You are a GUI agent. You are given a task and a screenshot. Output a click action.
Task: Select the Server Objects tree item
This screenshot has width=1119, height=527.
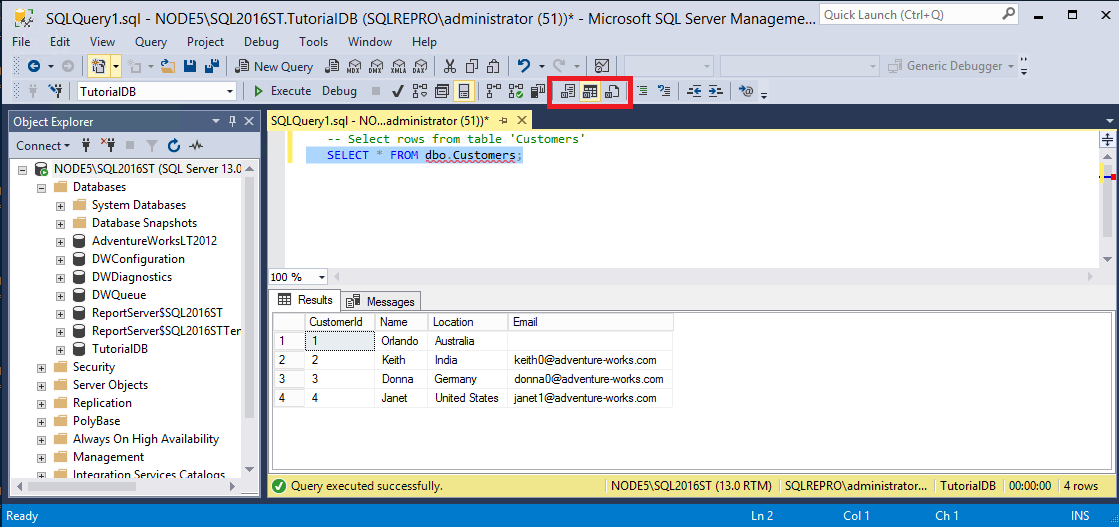(x=110, y=385)
